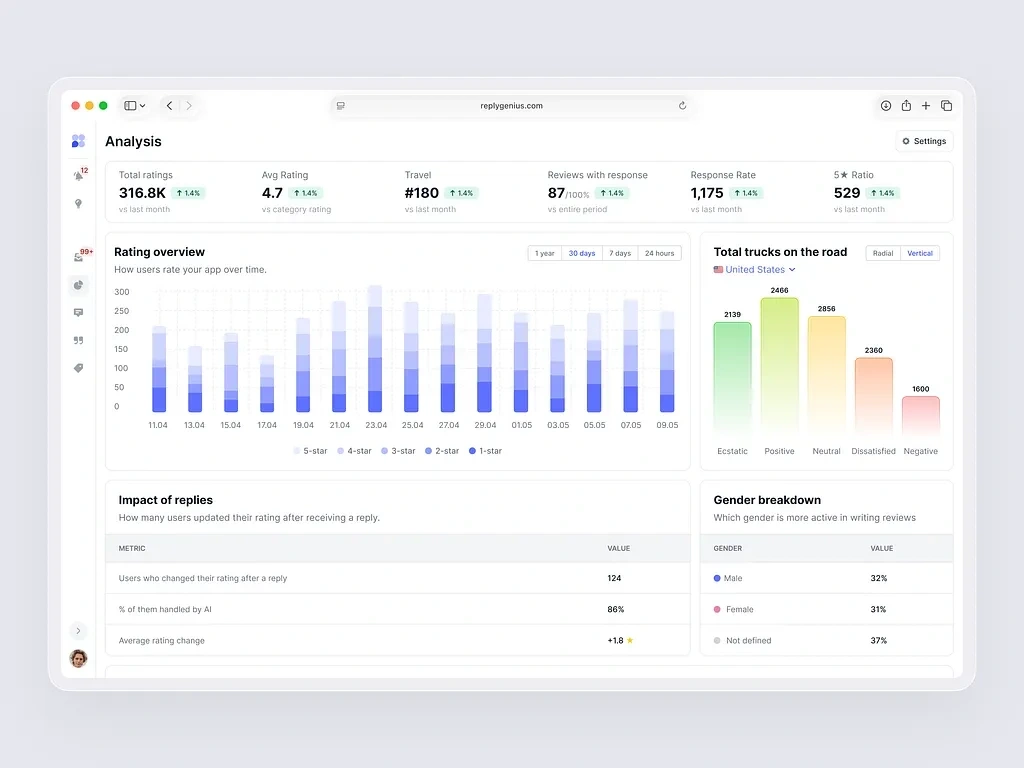This screenshot has width=1024, height=768.
Task: Open the inbox icon with 99+ badge
Action: [x=78, y=257]
